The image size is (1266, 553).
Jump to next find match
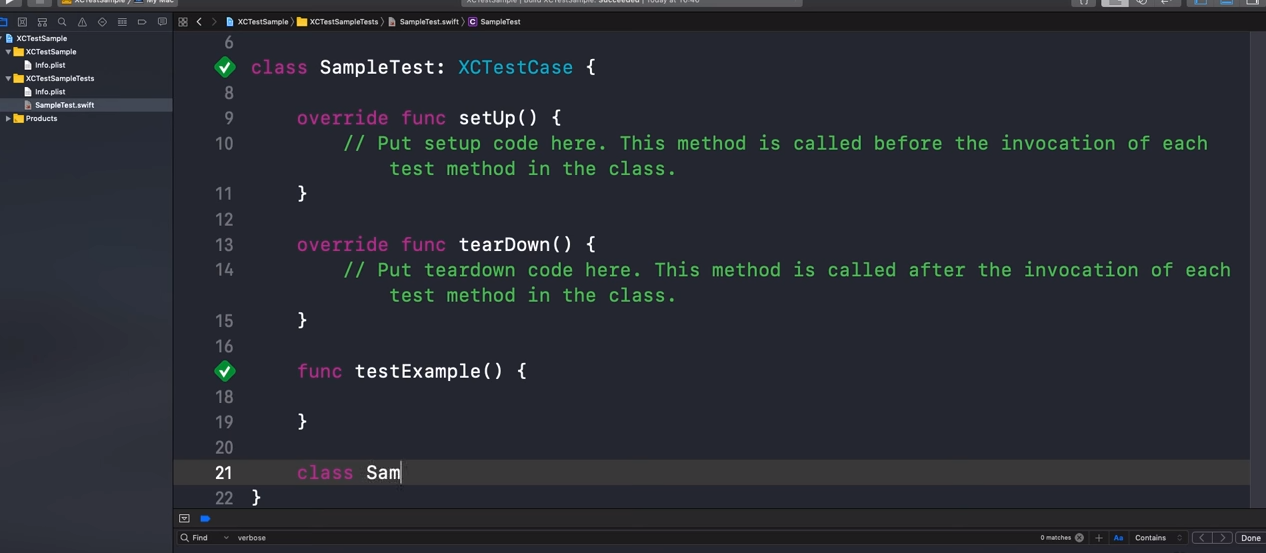click(1222, 538)
